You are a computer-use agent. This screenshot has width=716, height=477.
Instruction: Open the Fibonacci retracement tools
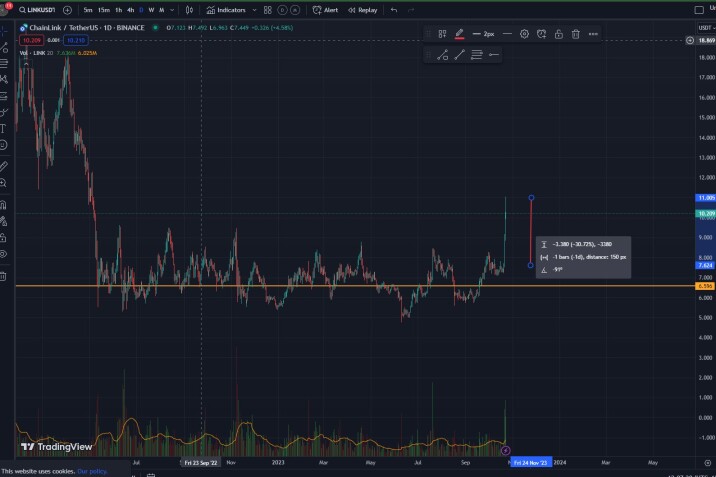(4, 63)
